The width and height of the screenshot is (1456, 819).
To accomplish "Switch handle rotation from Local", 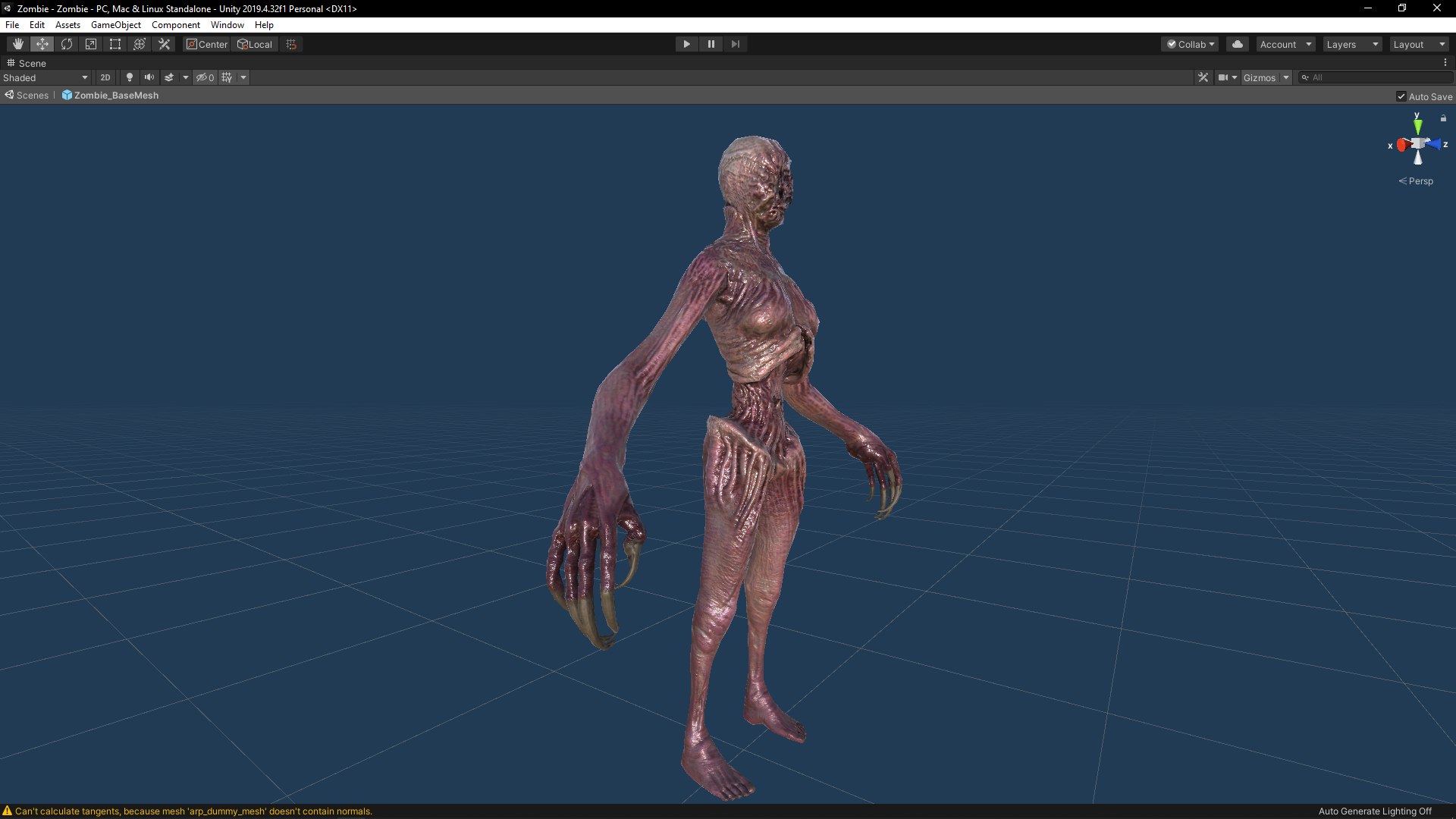I will click(x=255, y=44).
